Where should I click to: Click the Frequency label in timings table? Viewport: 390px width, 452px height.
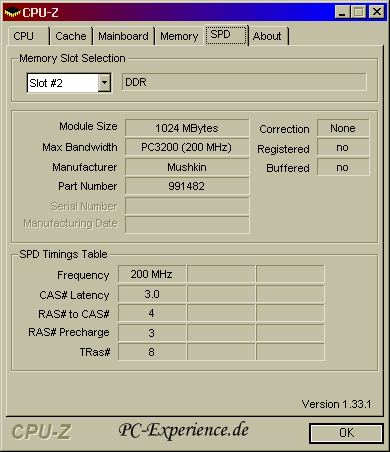(83, 275)
